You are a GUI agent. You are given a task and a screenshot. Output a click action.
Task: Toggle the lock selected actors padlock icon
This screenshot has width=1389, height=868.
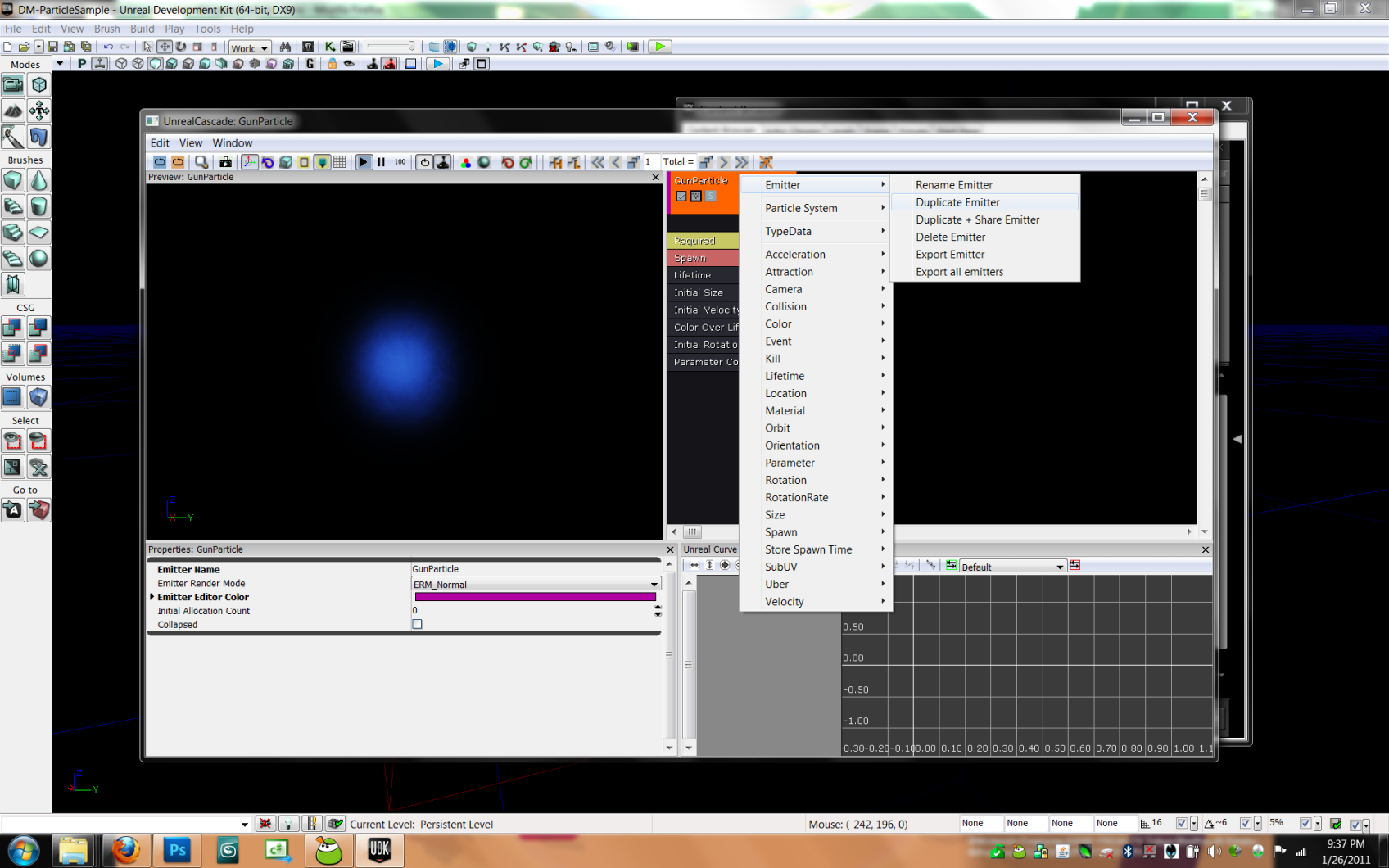333,64
